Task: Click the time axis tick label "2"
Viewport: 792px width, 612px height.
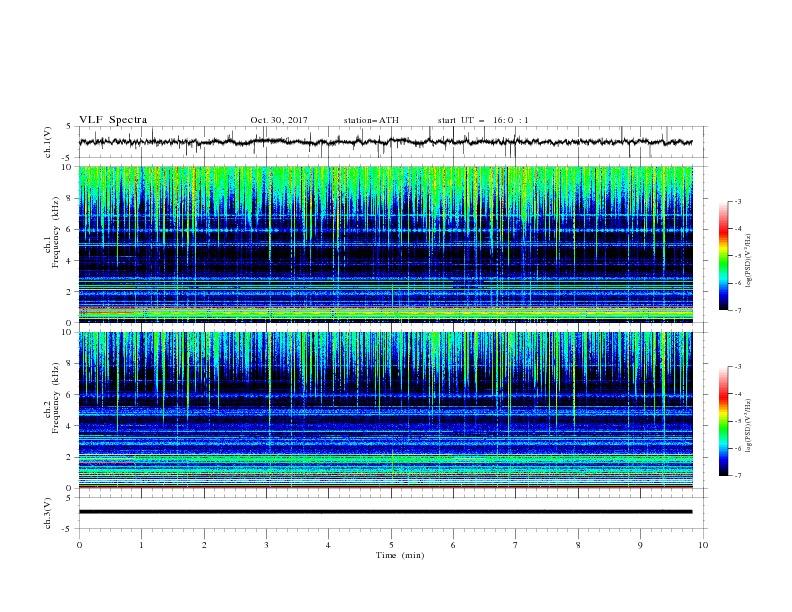Action: coord(204,545)
